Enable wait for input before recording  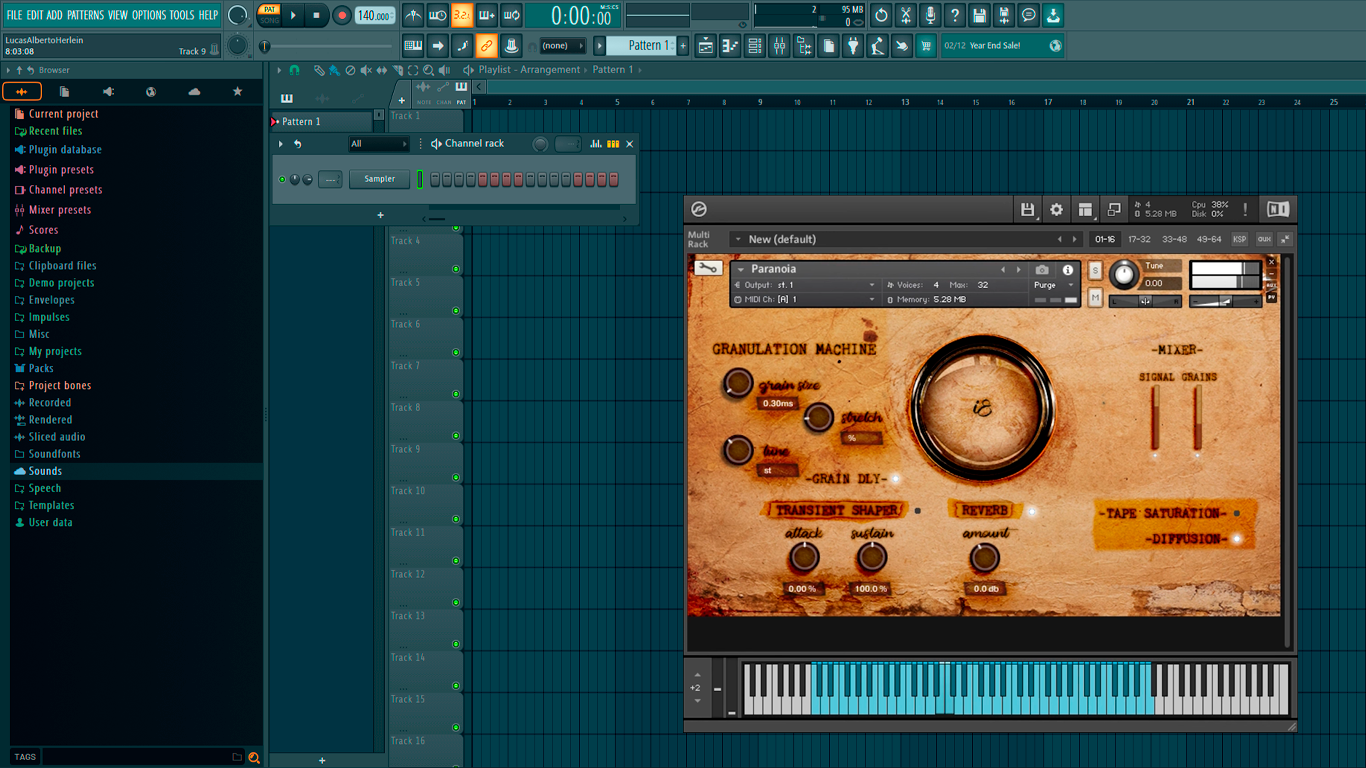coord(438,16)
